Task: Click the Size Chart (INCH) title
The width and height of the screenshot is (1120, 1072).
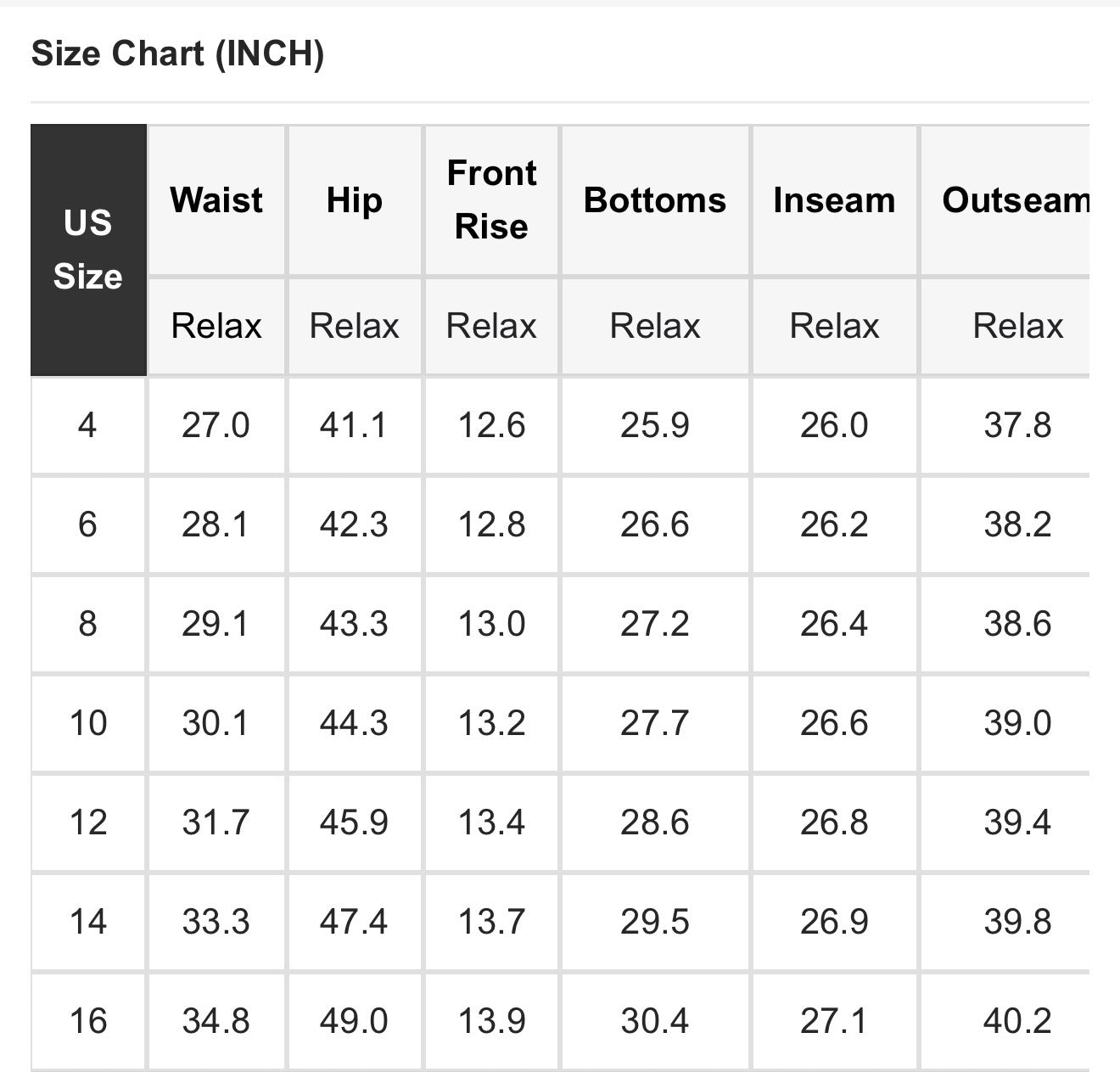Action: coord(177,53)
